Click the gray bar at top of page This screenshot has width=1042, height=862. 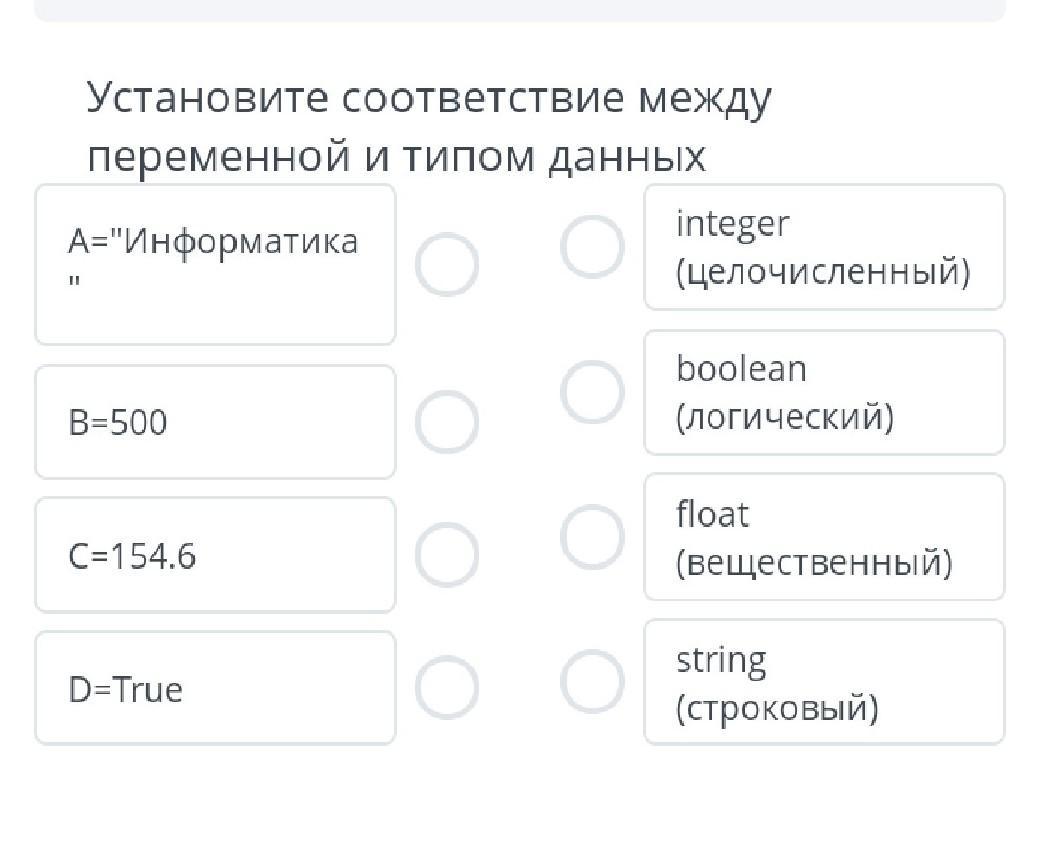[x=520, y=10]
